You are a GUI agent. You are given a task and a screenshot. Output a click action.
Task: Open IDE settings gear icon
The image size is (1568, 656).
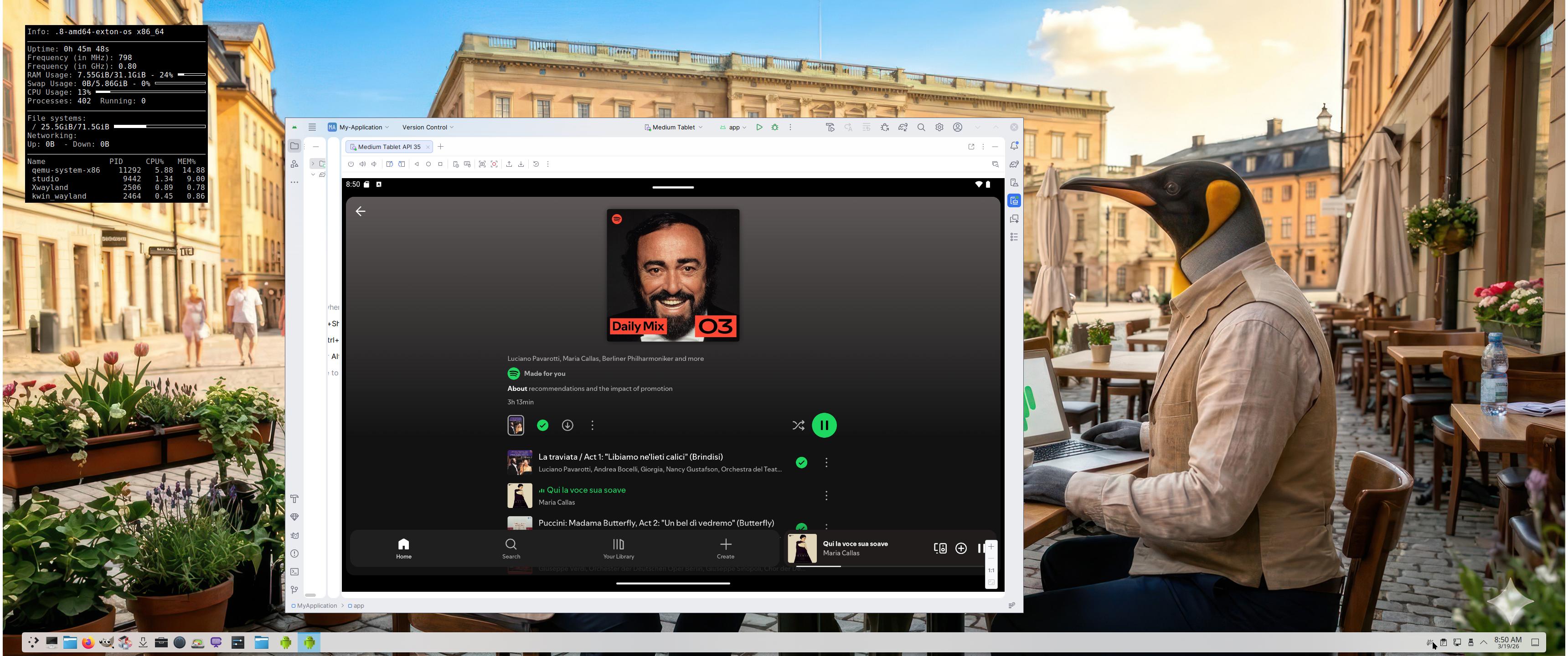pyautogui.click(x=939, y=127)
